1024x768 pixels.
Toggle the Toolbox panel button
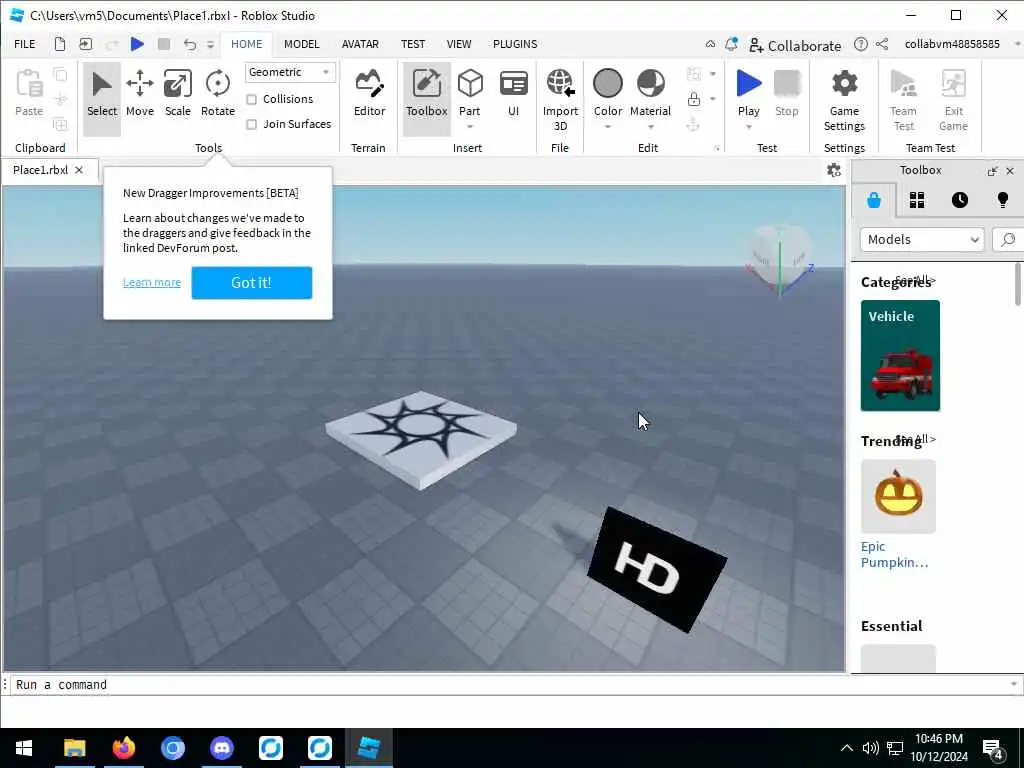coord(426,98)
